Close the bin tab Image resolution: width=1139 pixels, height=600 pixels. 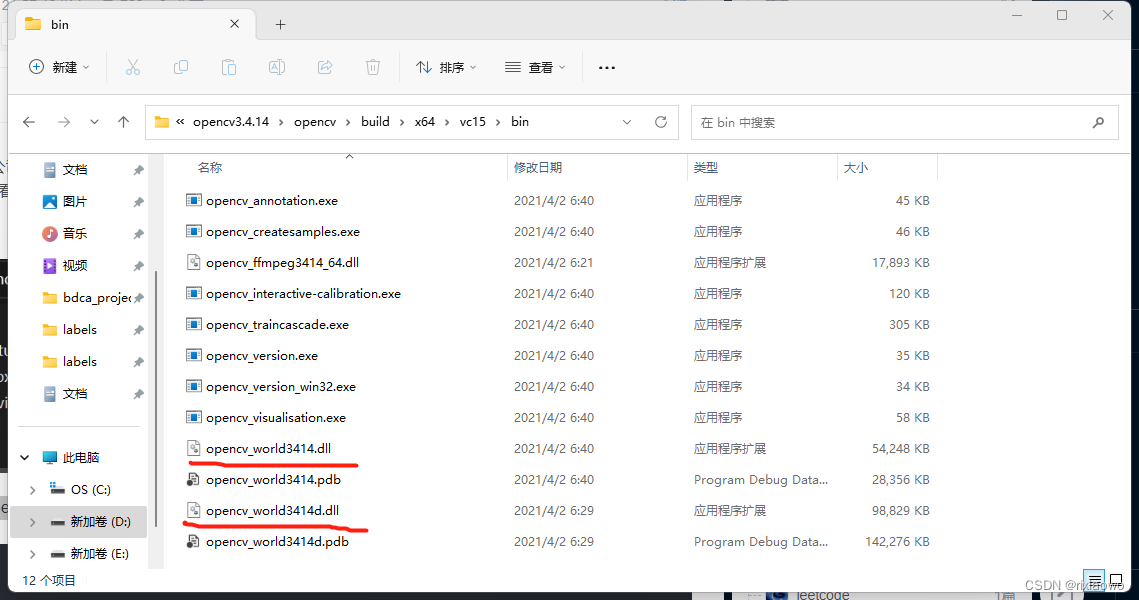coord(235,24)
